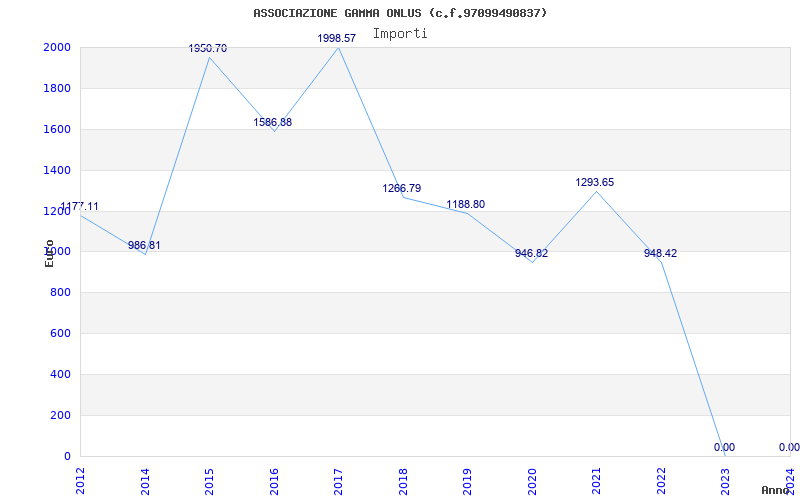Viewport: 800px width, 500px height.
Task: Click the 0.00 label above 2023
Action: click(724, 447)
